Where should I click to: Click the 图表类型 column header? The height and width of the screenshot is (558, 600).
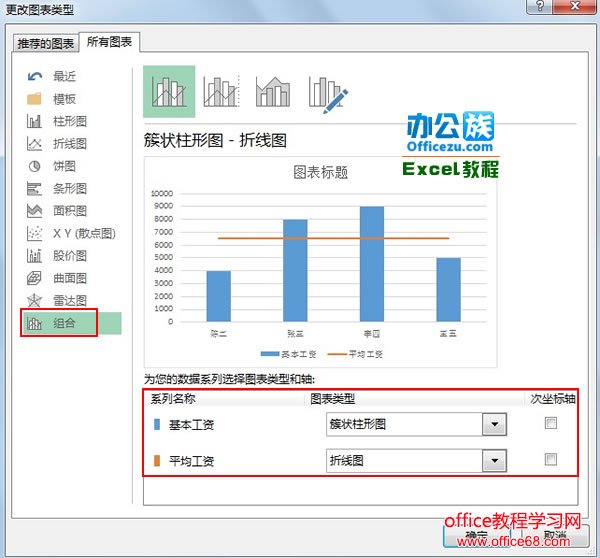click(333, 399)
